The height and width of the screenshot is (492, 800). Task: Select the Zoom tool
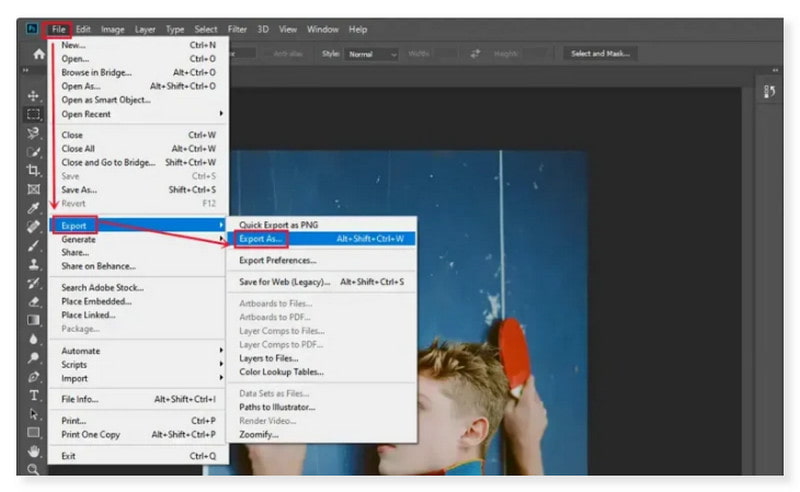pos(34,469)
